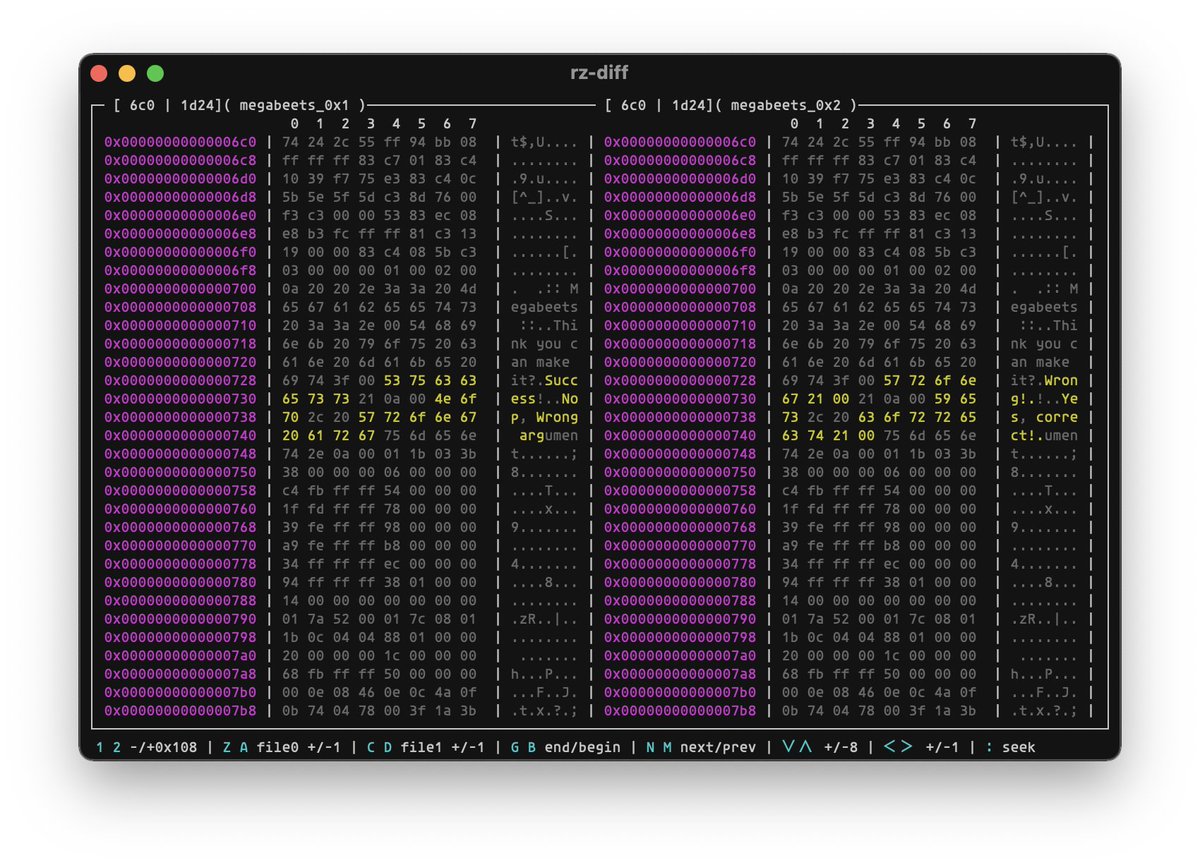Image resolution: width=1200 pixels, height=865 pixels.
Task: Select highlighted bytes '20 61 72 67' in left pane
Action: (328, 436)
